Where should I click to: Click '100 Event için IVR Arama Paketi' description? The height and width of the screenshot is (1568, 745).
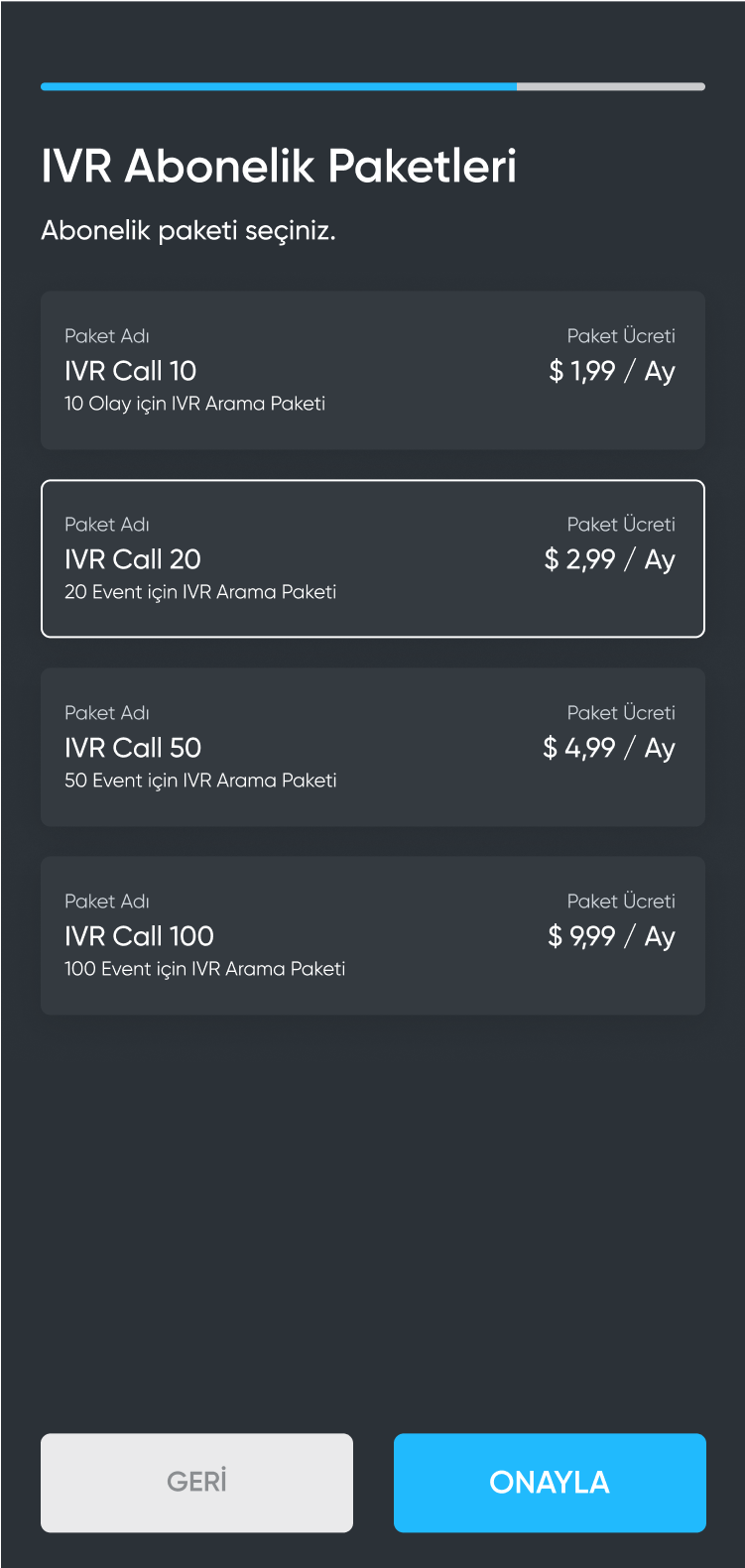[204, 969]
